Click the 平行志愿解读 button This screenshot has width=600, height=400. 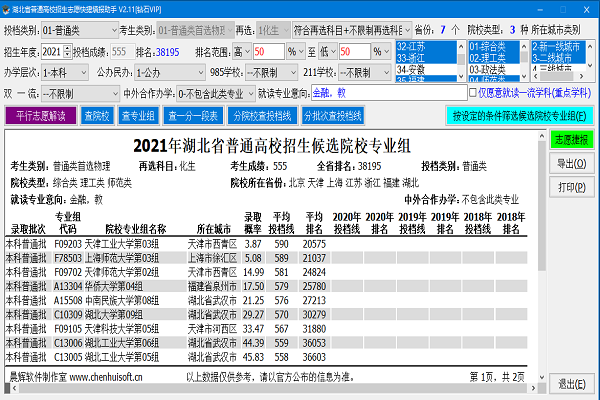click(x=41, y=116)
